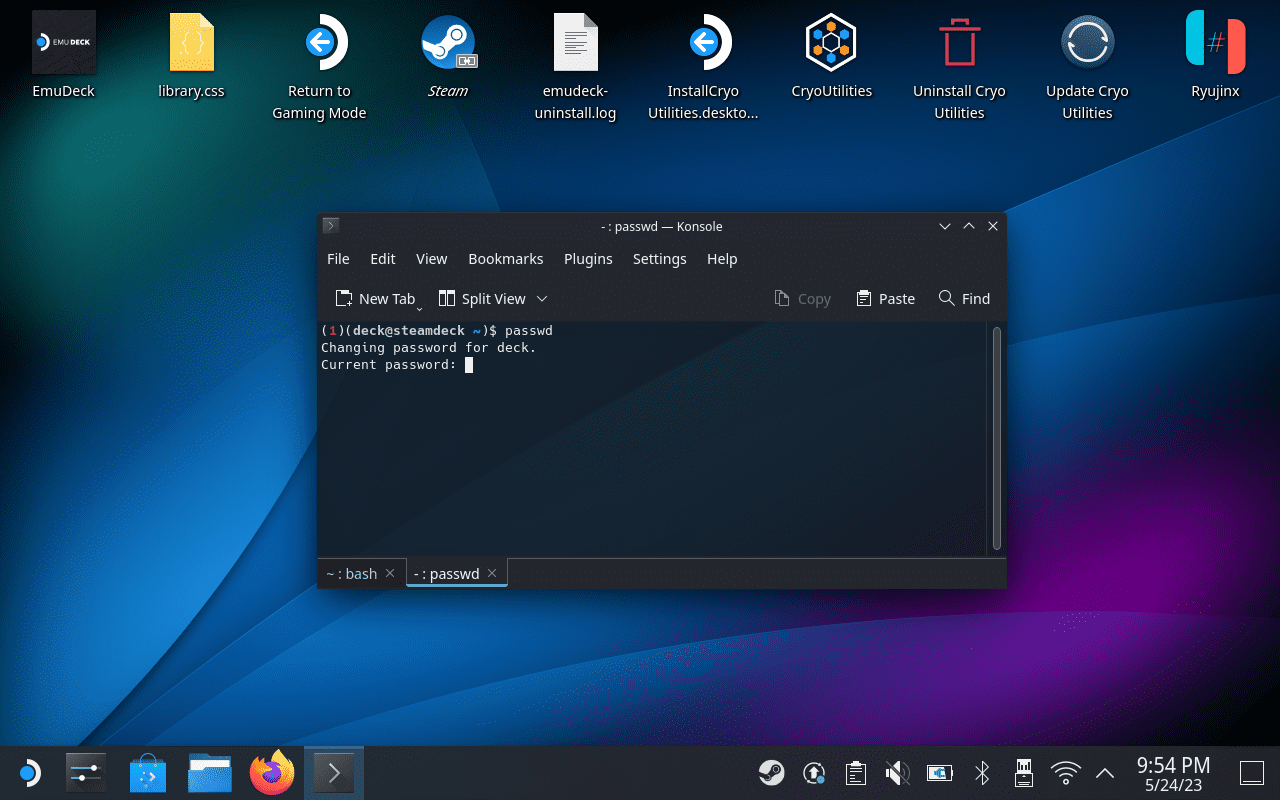The height and width of the screenshot is (800, 1280).
Task: Expand the Split View dropdown chevron
Action: (542, 298)
